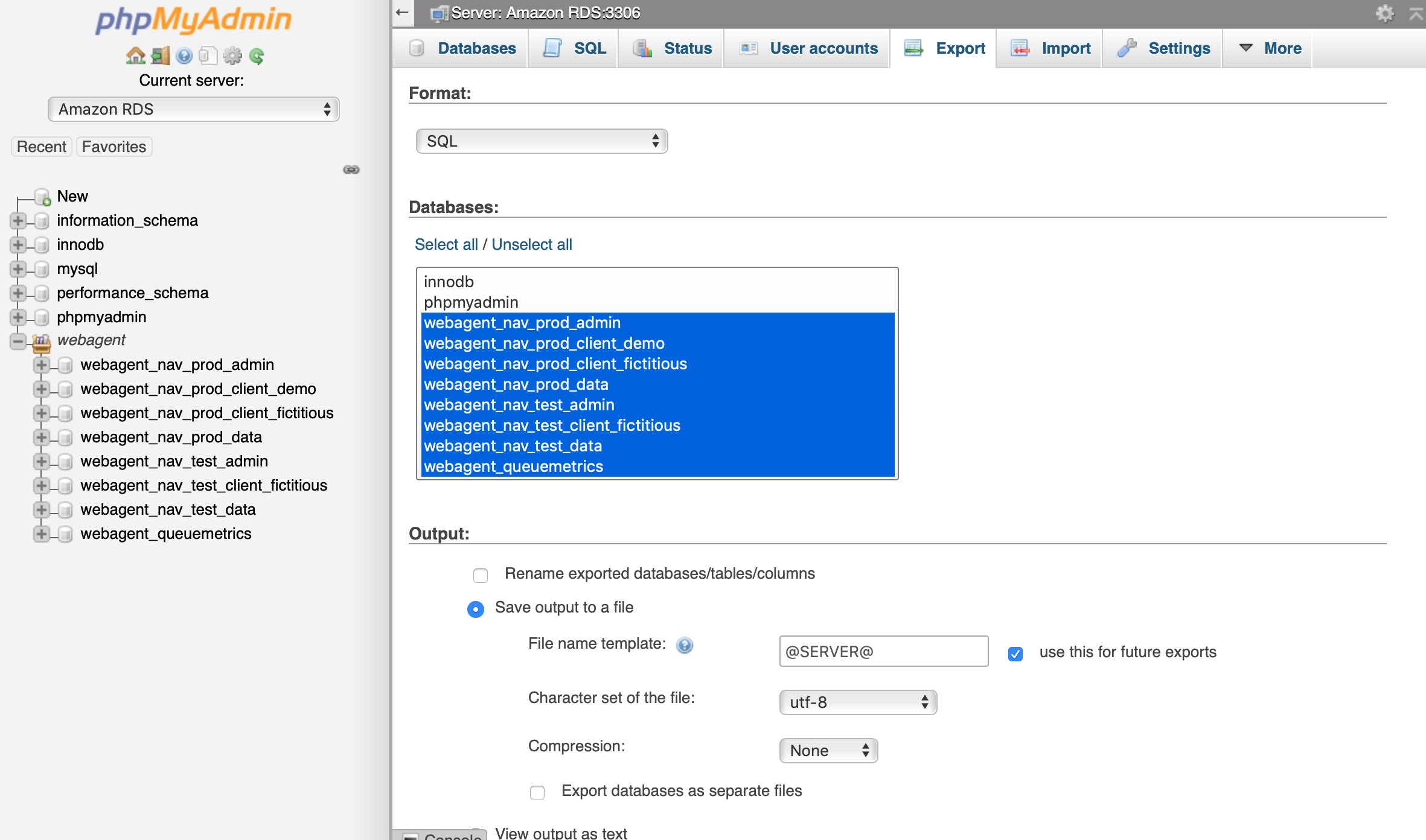Screen dimensions: 1426x840
Task: Click webagent_queuemetrics database cylinder icon
Action: pos(65,534)
